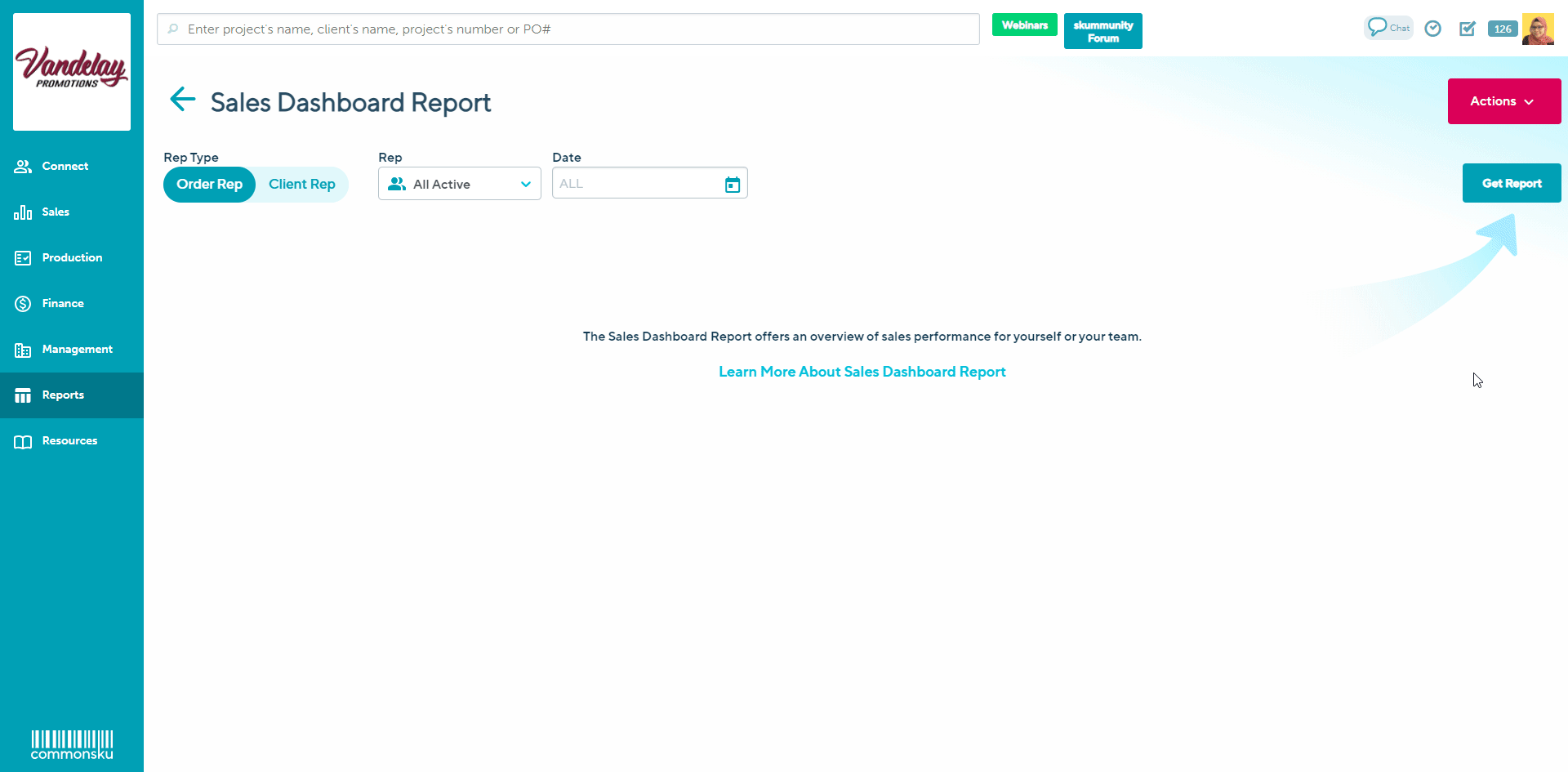Click the user profile avatar photo
The height and width of the screenshot is (772, 1568).
coord(1538,29)
